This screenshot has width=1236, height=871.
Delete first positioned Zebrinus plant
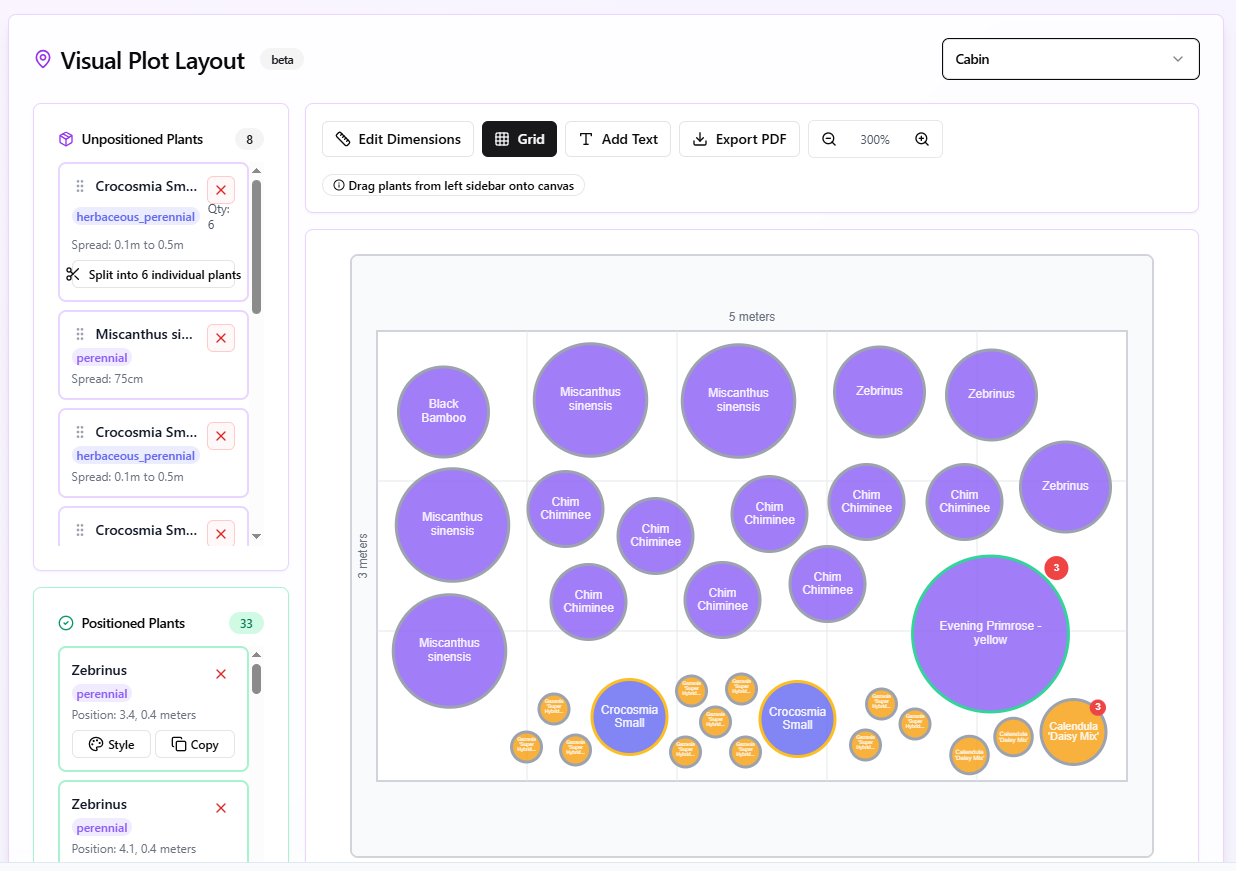tap(221, 674)
